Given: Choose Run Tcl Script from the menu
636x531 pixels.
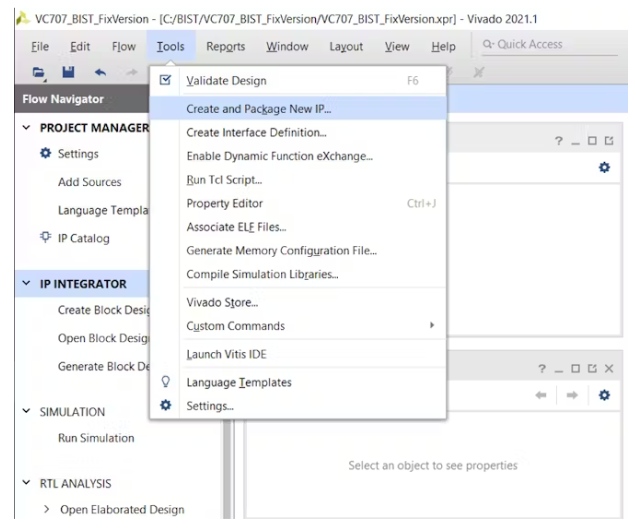Looking at the screenshot, I should point(224,180).
